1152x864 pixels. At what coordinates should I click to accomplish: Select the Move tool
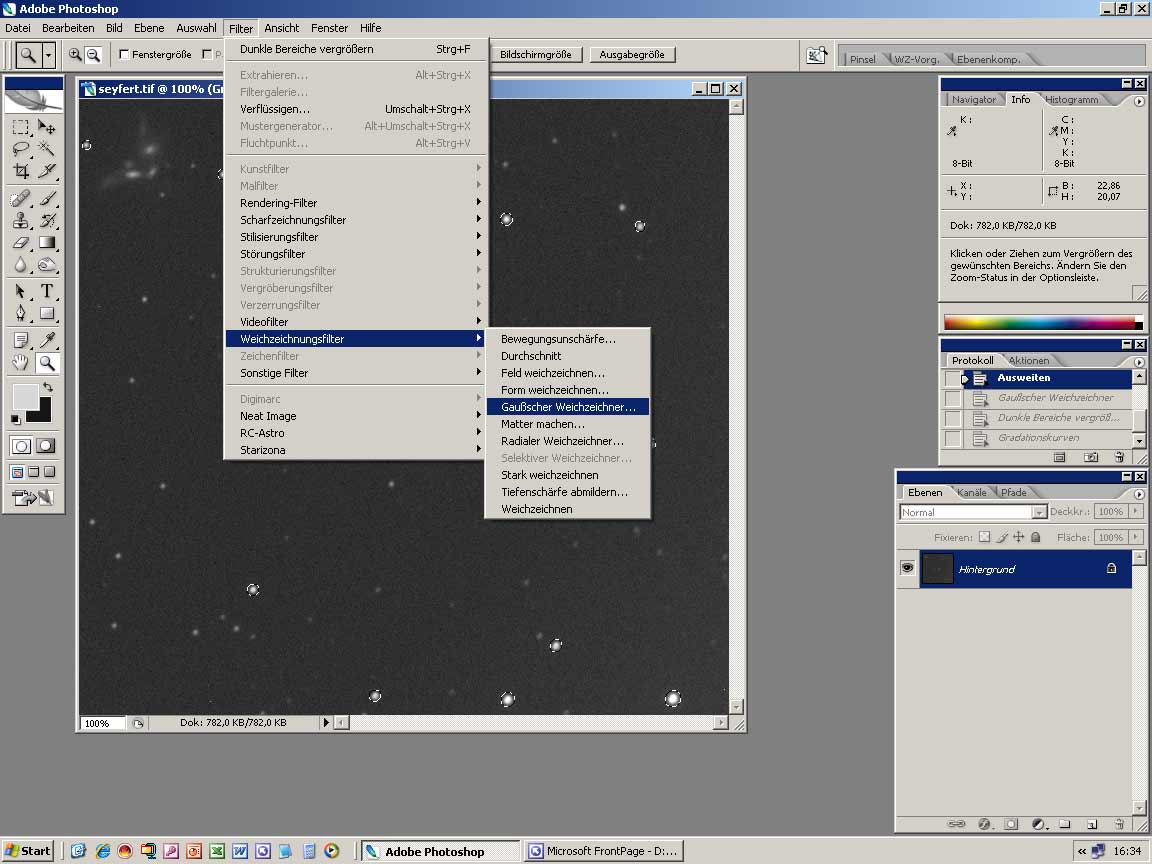tap(46, 127)
